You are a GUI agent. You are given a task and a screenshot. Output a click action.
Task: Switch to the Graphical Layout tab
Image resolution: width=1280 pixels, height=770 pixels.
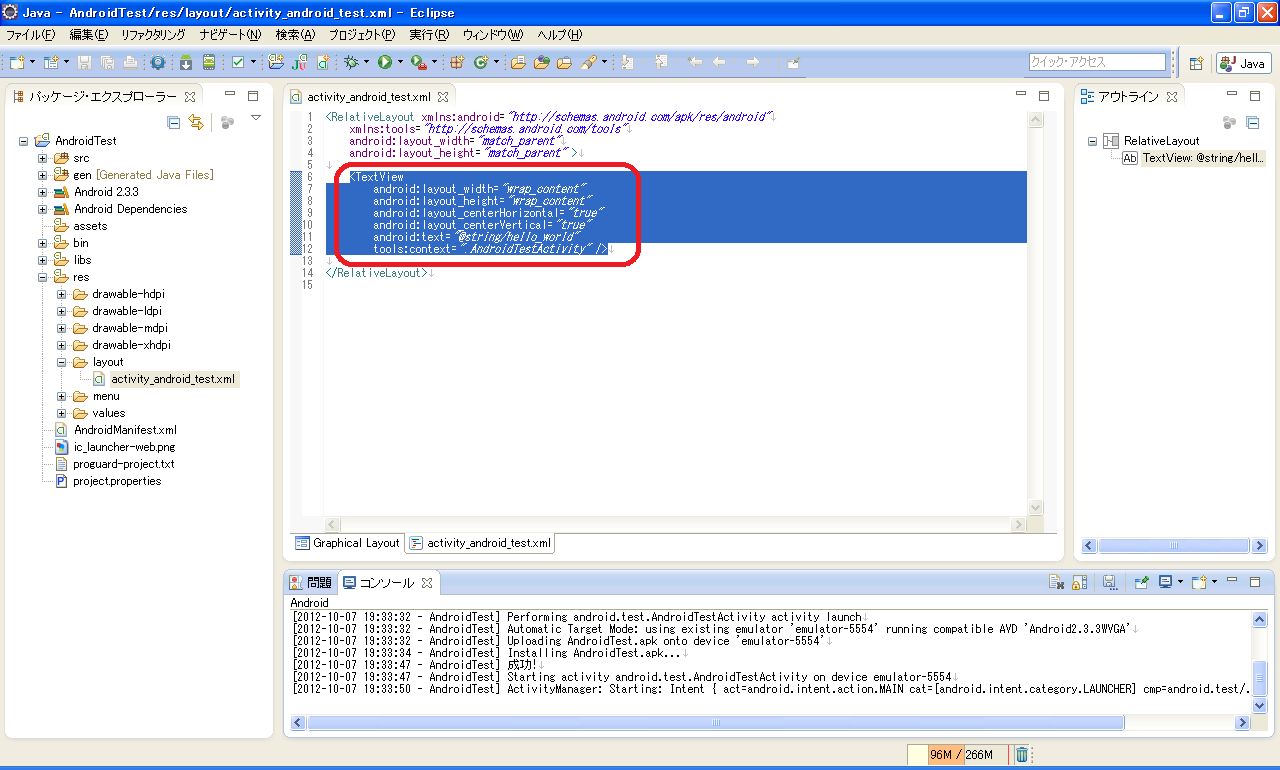click(347, 543)
